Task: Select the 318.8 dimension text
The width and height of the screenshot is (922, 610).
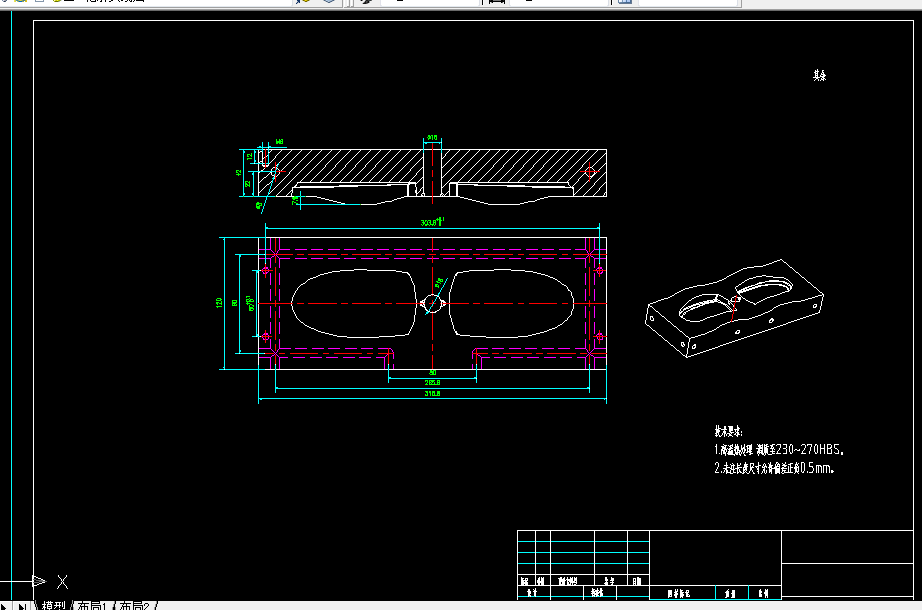Action: (x=432, y=394)
